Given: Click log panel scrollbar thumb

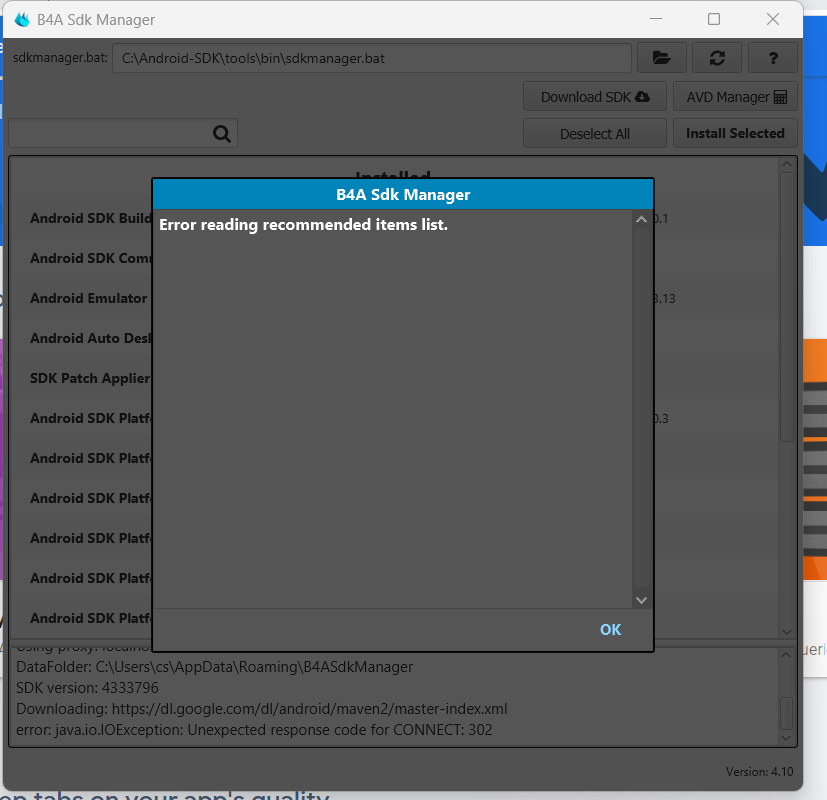Looking at the screenshot, I should pos(786,714).
